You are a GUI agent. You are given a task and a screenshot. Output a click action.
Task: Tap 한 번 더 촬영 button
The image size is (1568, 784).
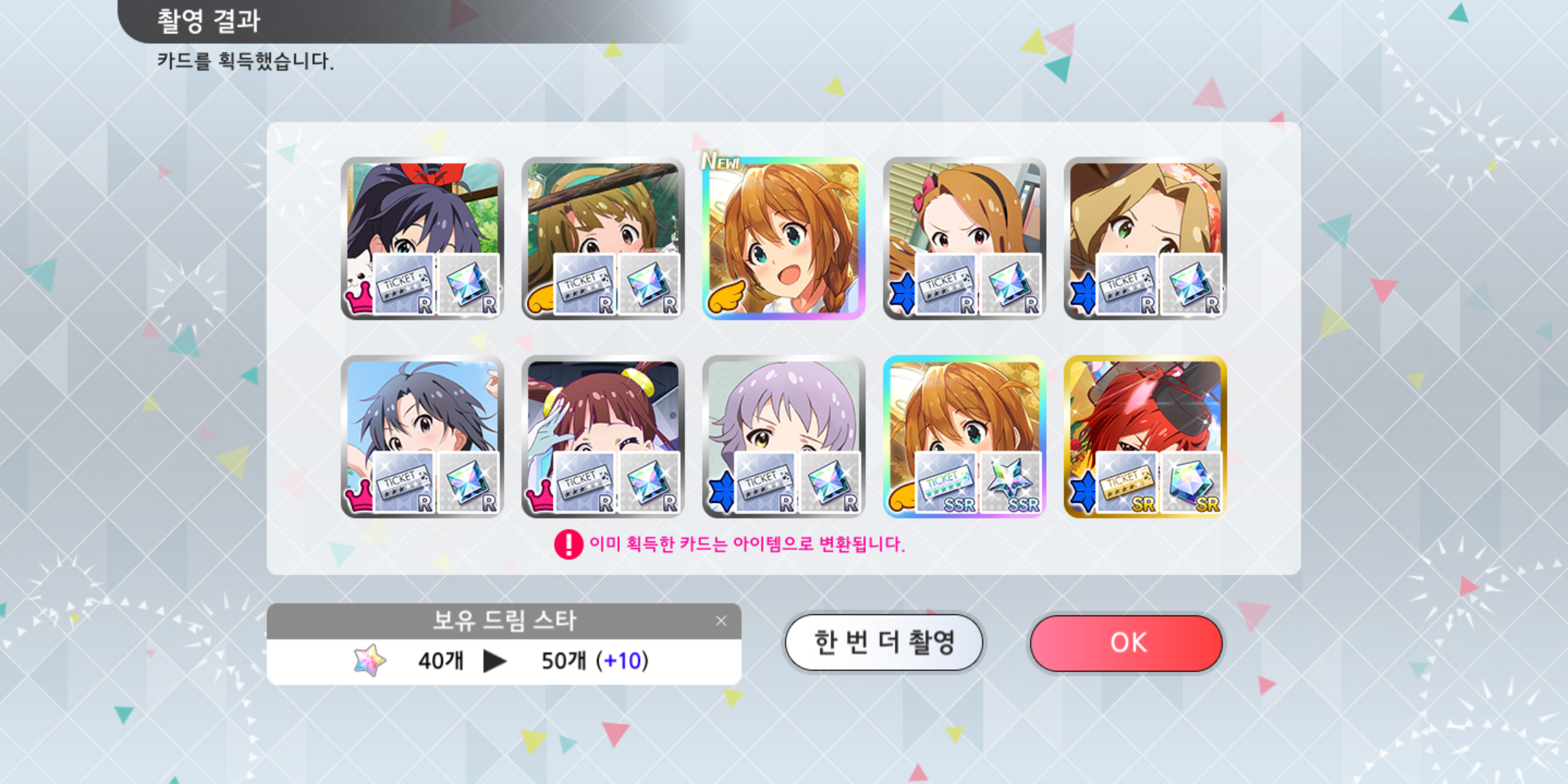coord(883,642)
